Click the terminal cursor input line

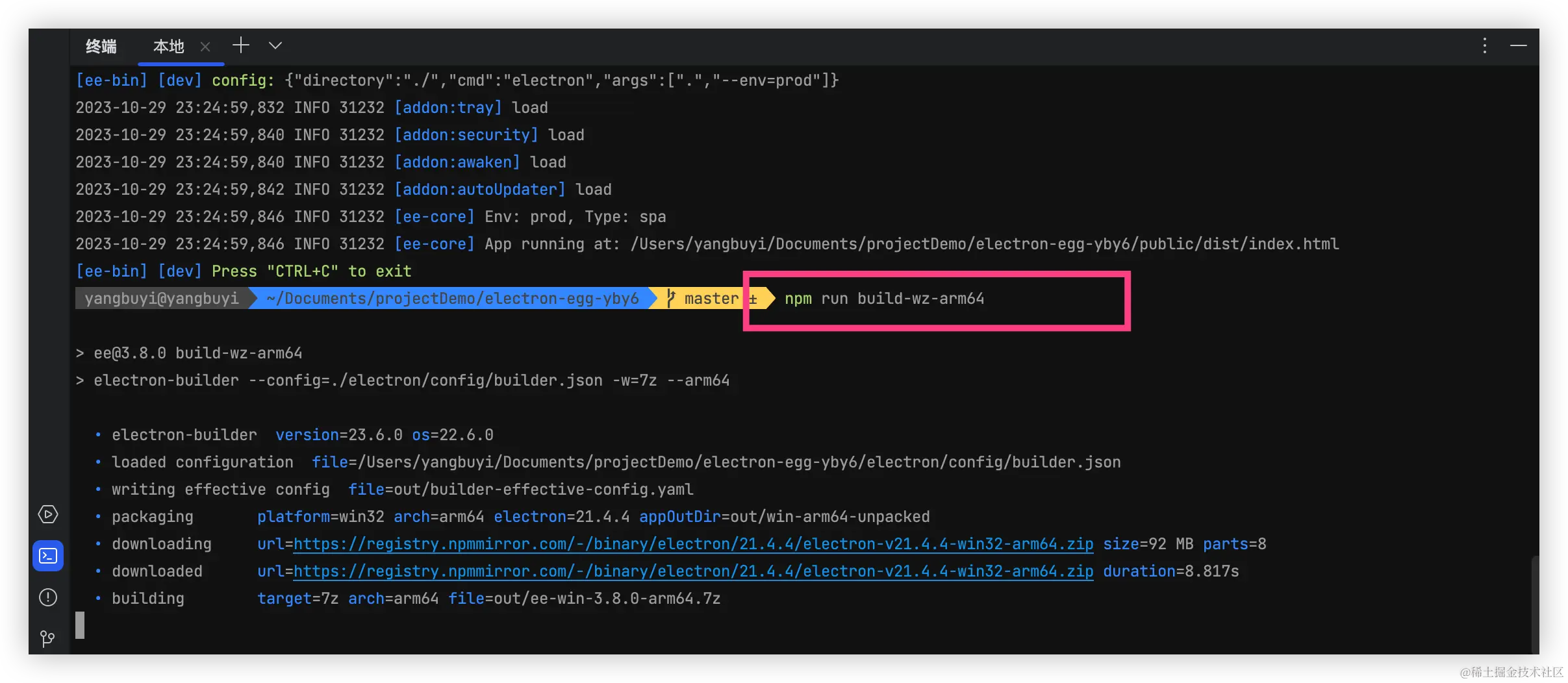[x=80, y=625]
